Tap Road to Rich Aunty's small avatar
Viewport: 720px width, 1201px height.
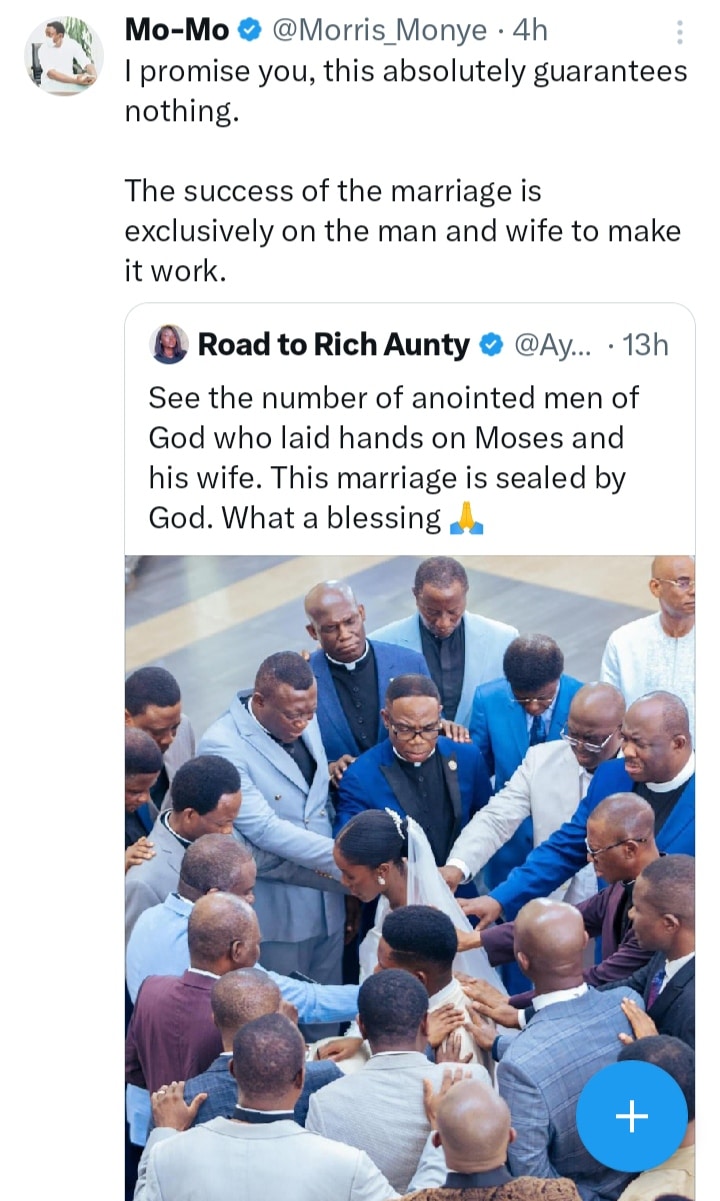[169, 345]
